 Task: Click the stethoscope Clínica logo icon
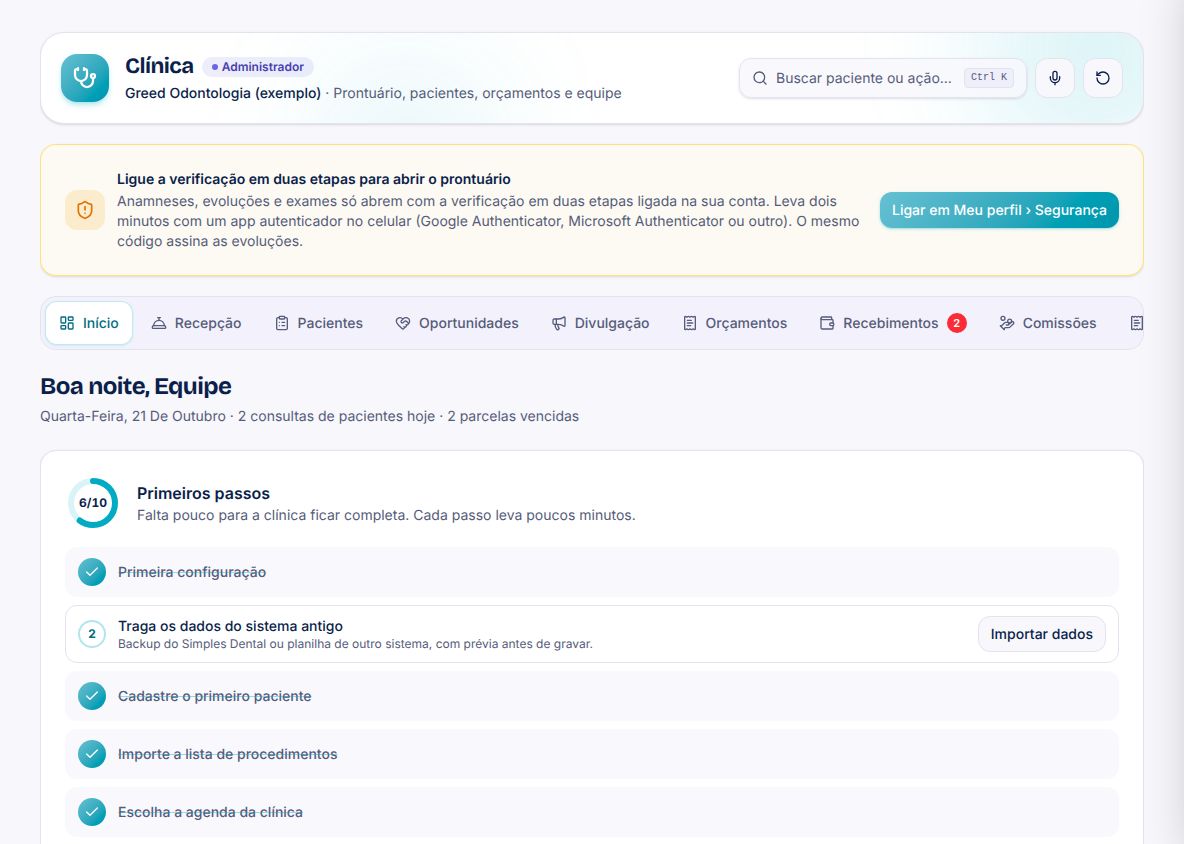point(85,78)
